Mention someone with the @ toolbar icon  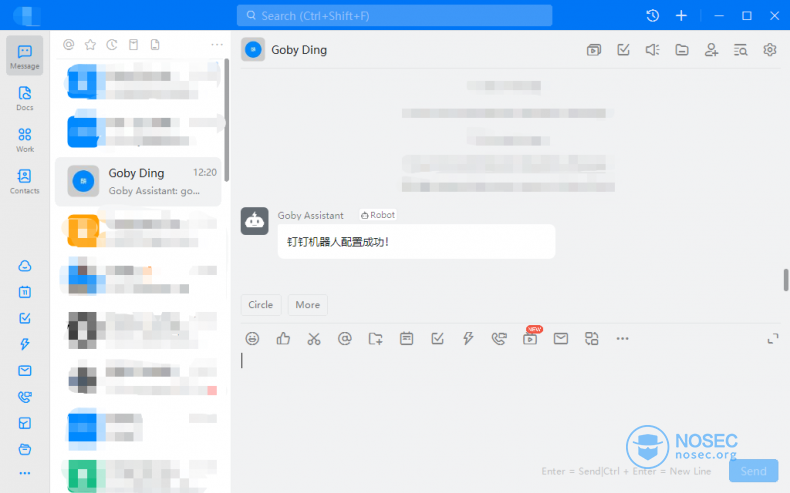[345, 339]
